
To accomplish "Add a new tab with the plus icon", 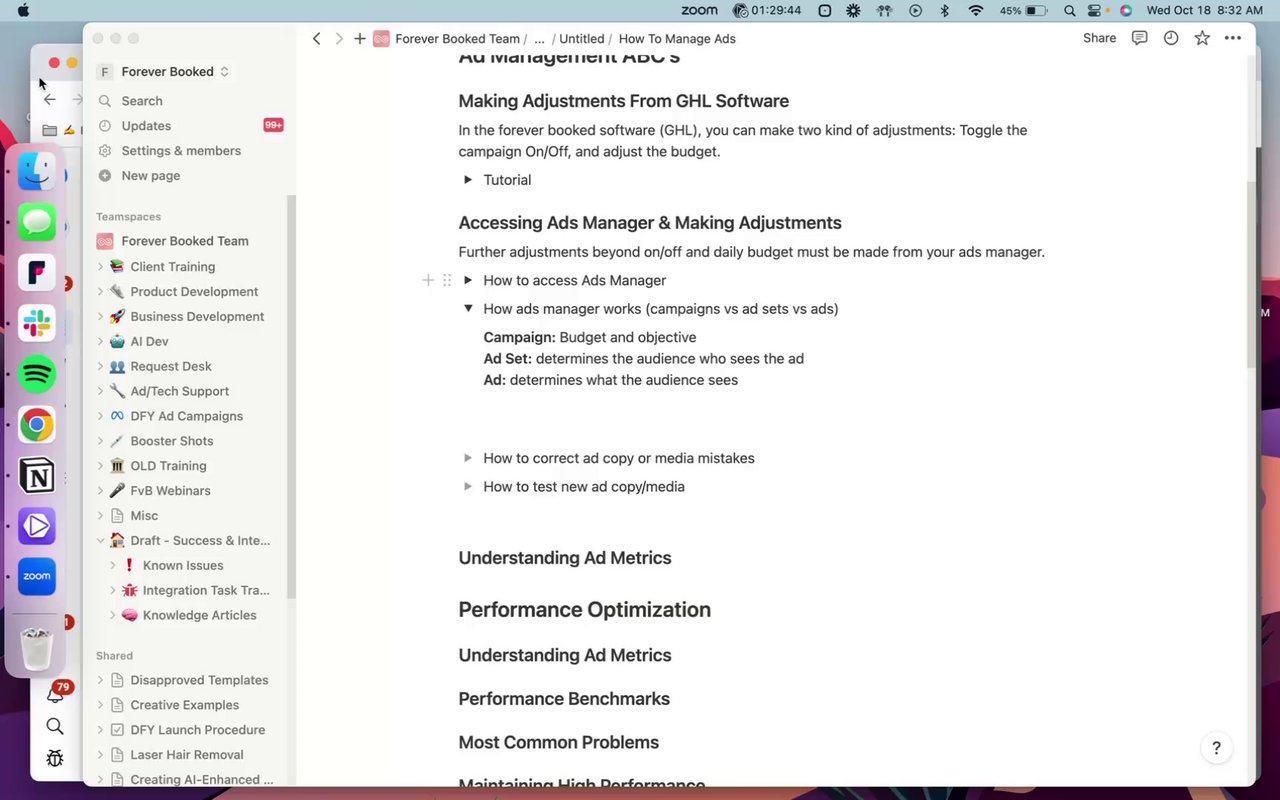I will click(360, 38).
